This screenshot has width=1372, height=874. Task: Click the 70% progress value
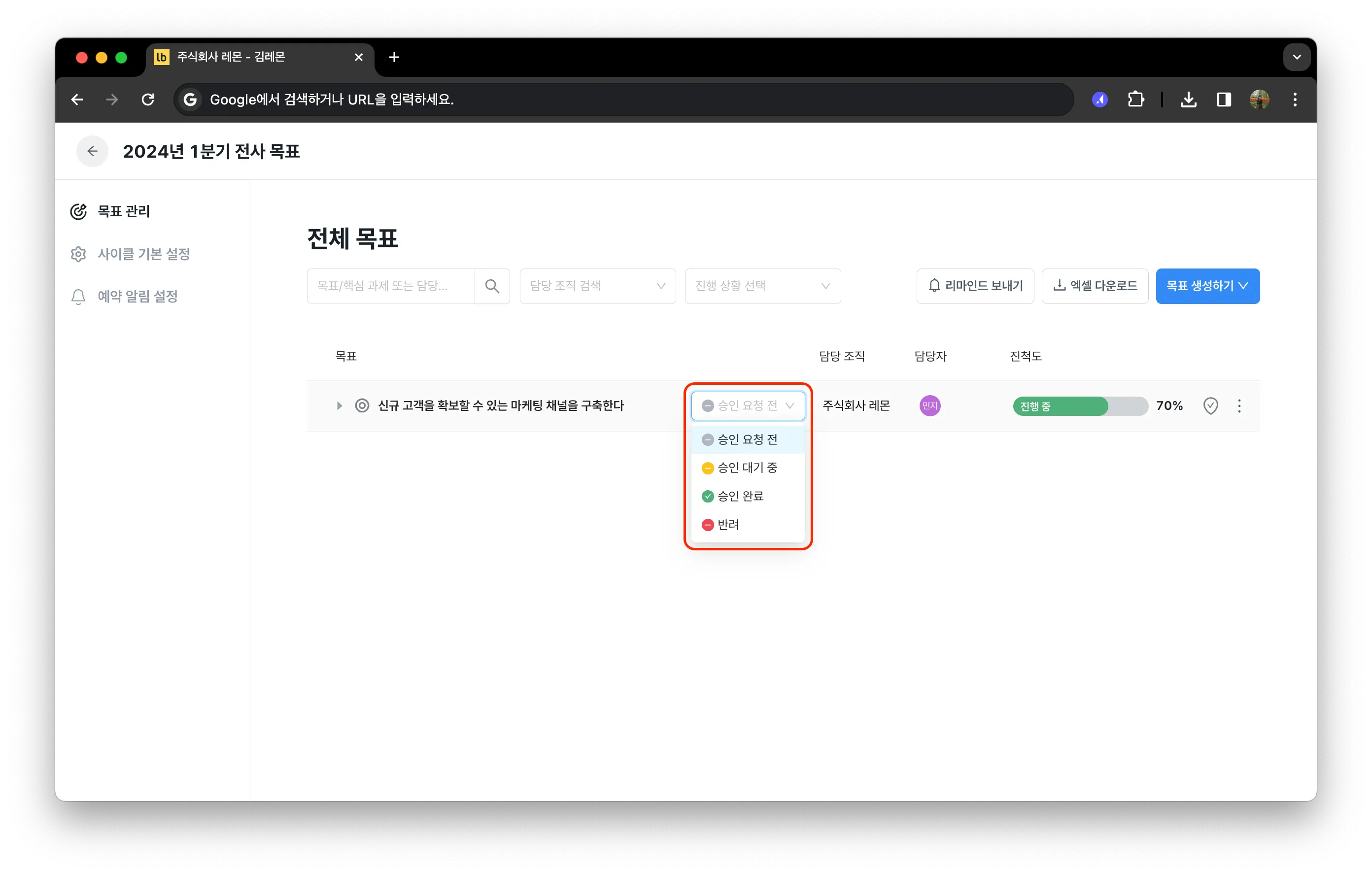[1169, 405]
